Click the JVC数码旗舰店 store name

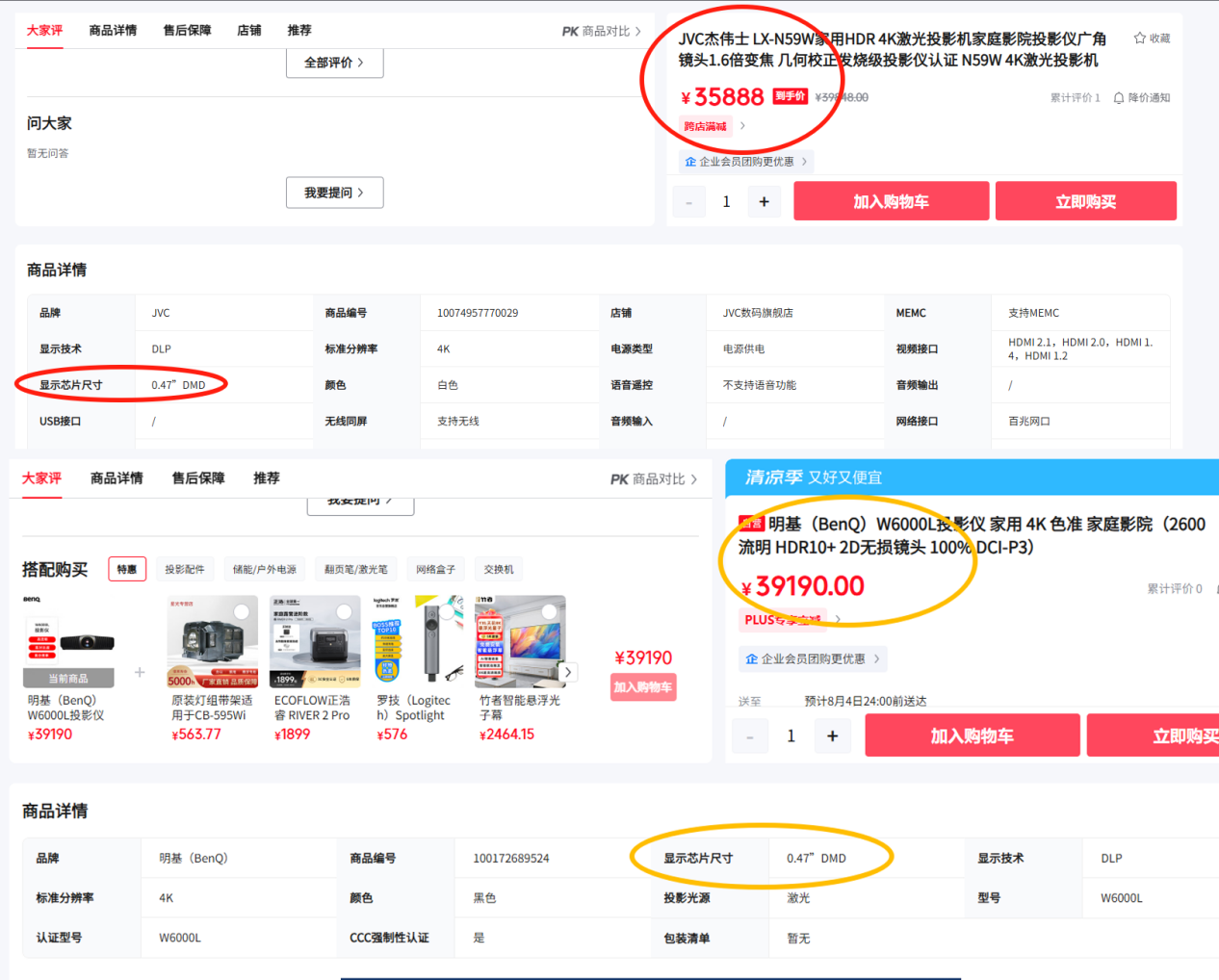[758, 313]
